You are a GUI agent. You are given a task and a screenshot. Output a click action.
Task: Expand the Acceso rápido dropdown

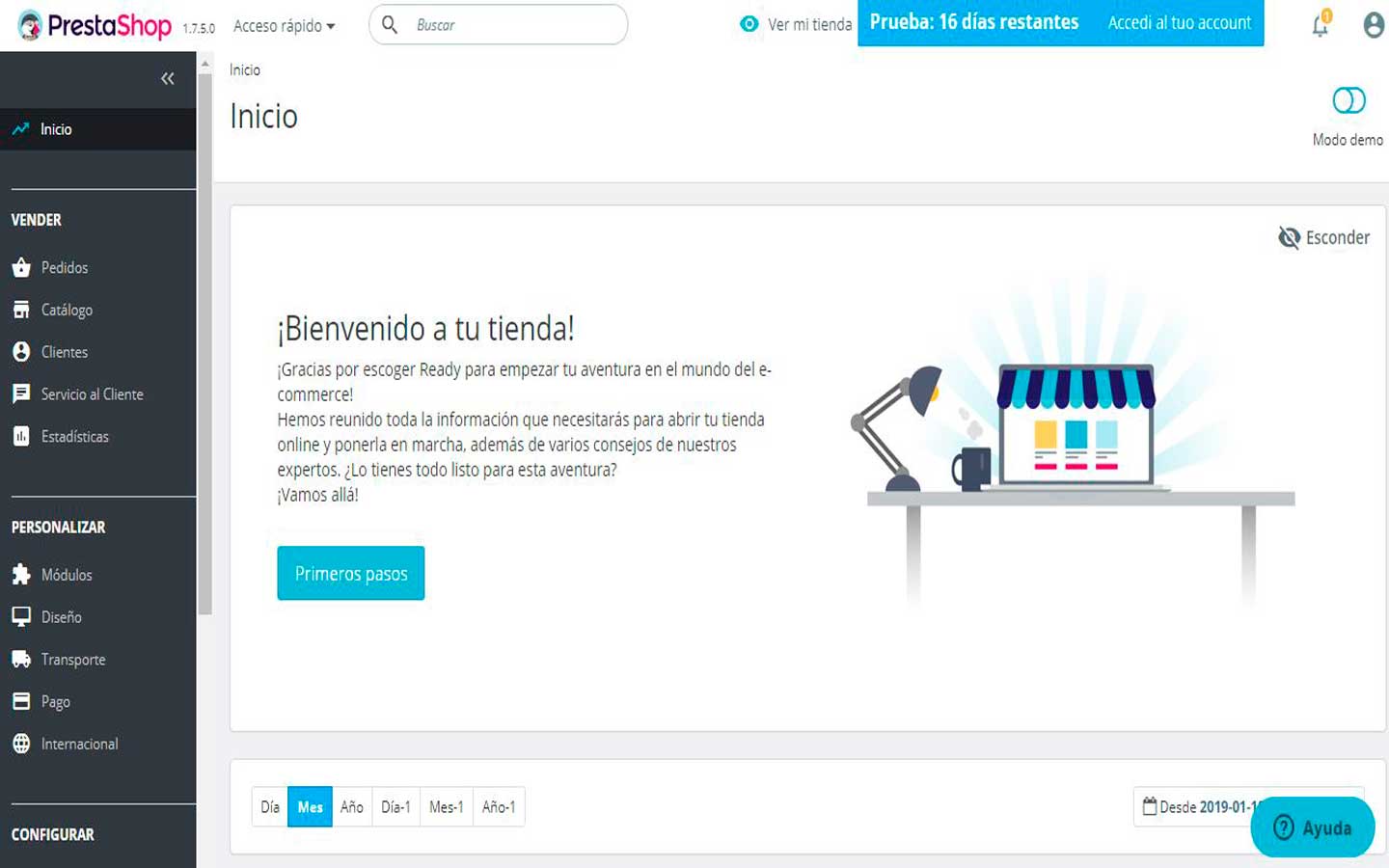(284, 26)
